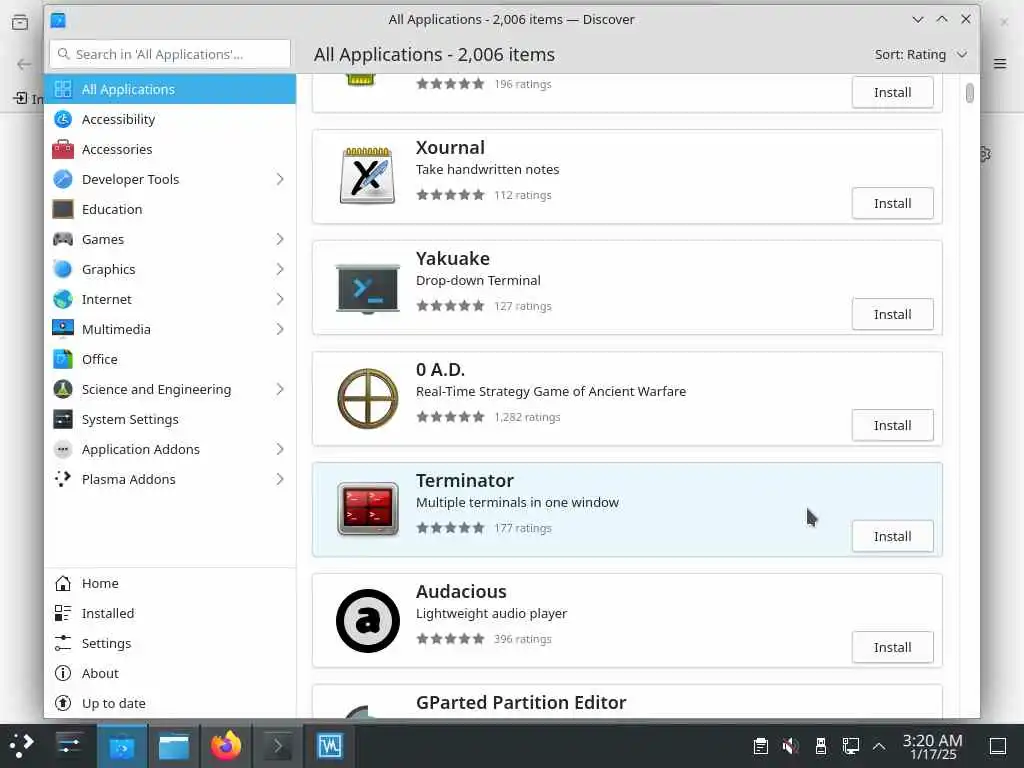1024x768 pixels.
Task: Click the Settings sliders icon
Action: 63,643
